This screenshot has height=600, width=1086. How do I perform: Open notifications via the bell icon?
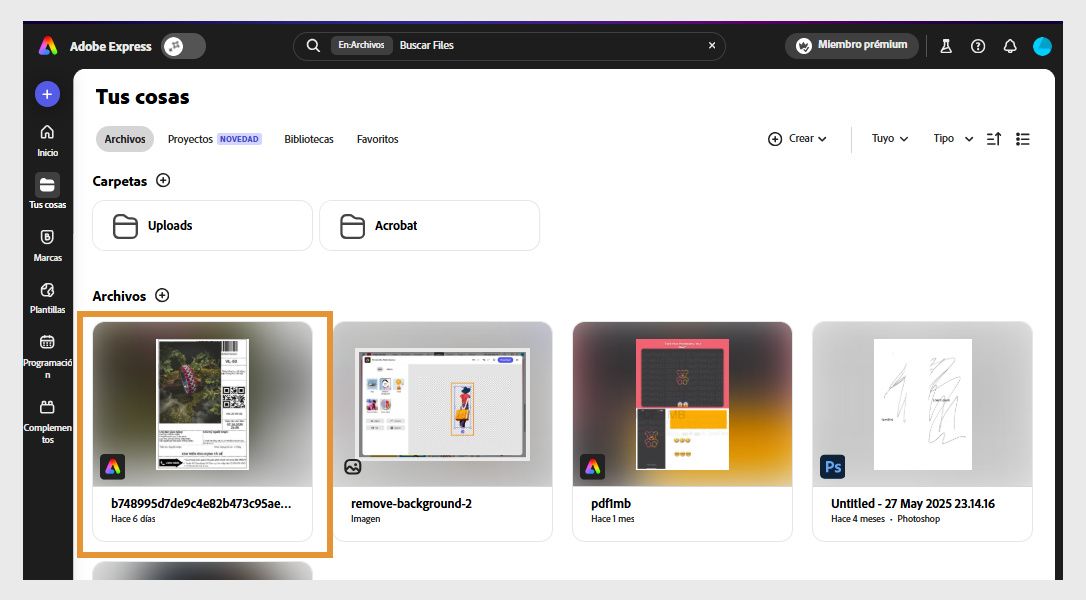pyautogui.click(x=1010, y=45)
